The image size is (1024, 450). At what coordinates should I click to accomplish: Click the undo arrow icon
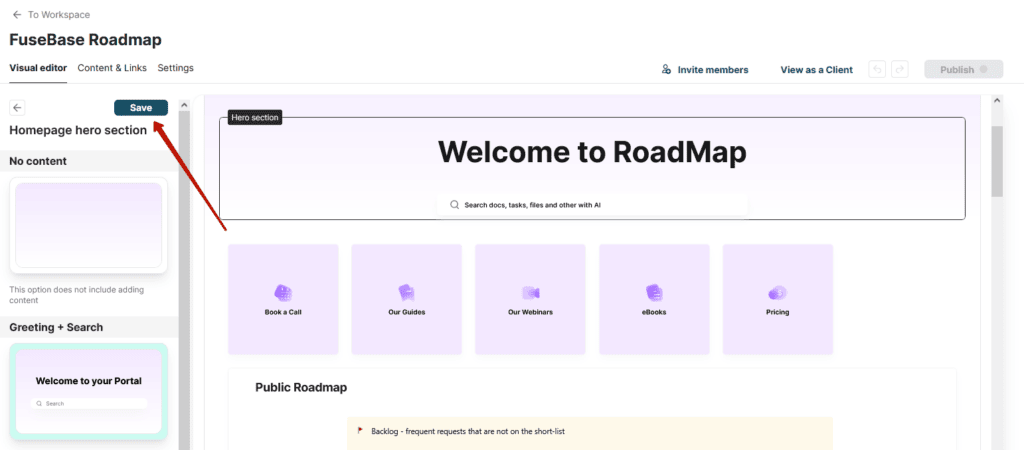pos(877,69)
